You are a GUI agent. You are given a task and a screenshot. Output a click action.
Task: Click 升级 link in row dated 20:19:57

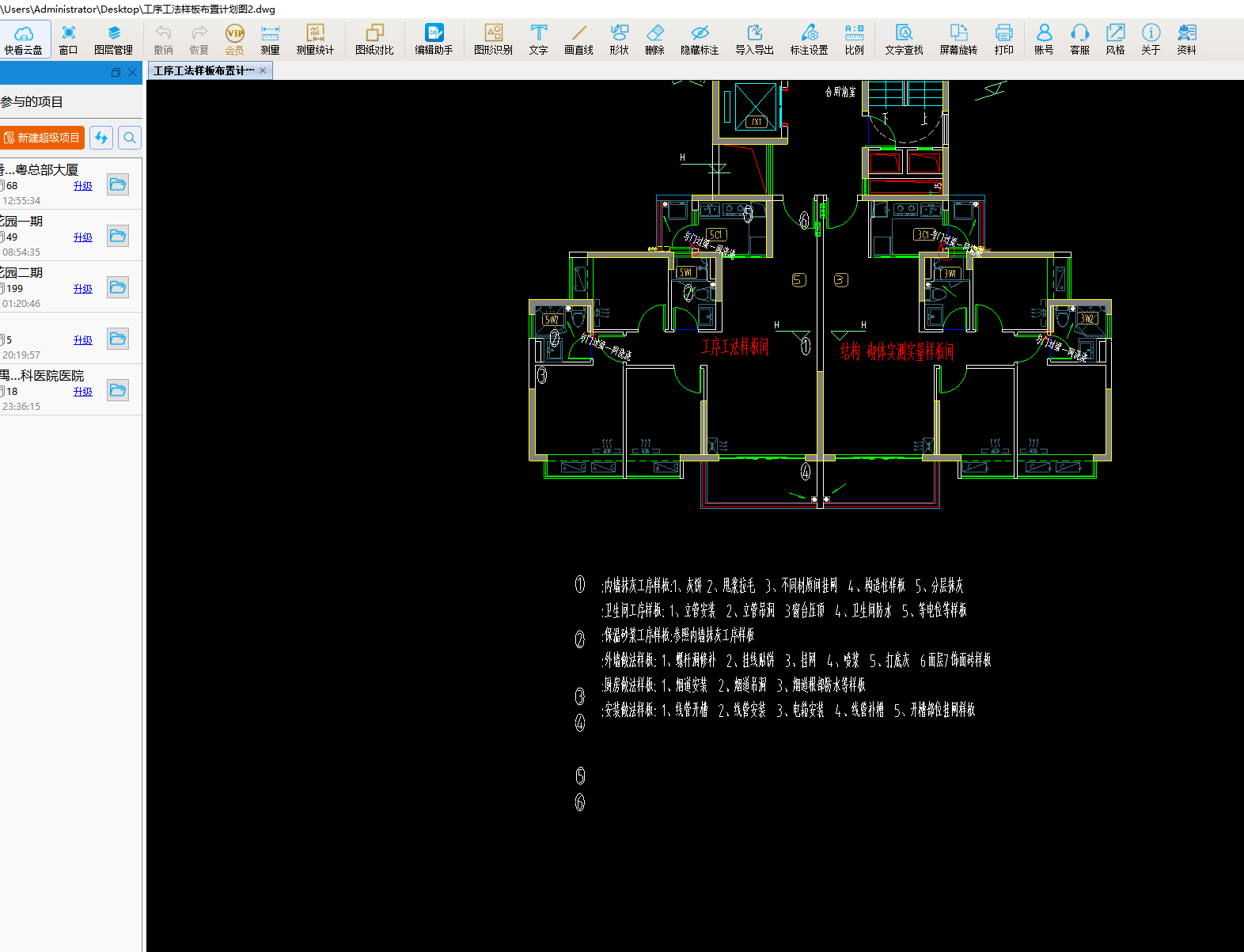click(x=83, y=340)
